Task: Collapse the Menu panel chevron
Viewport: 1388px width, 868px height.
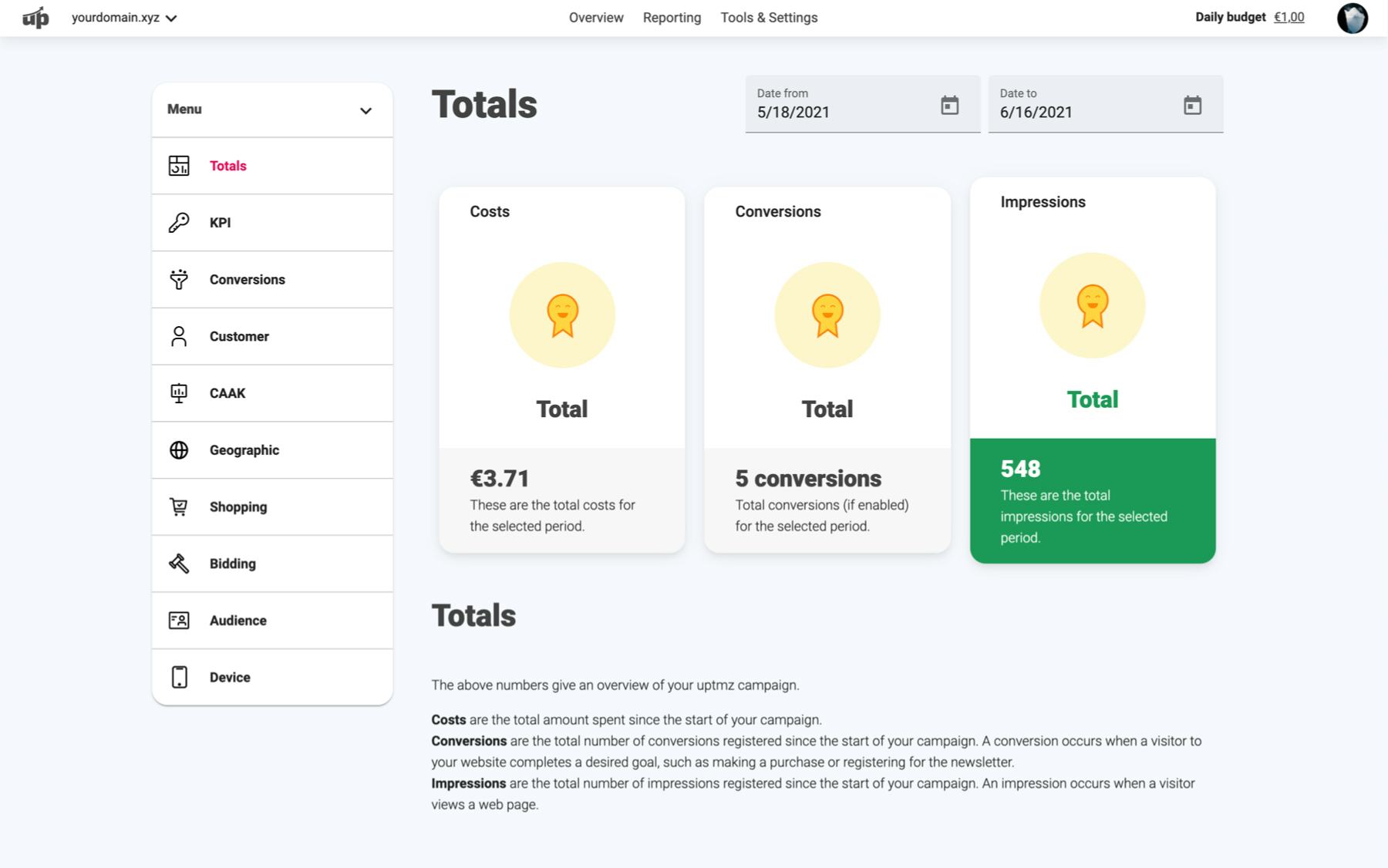Action: point(365,109)
